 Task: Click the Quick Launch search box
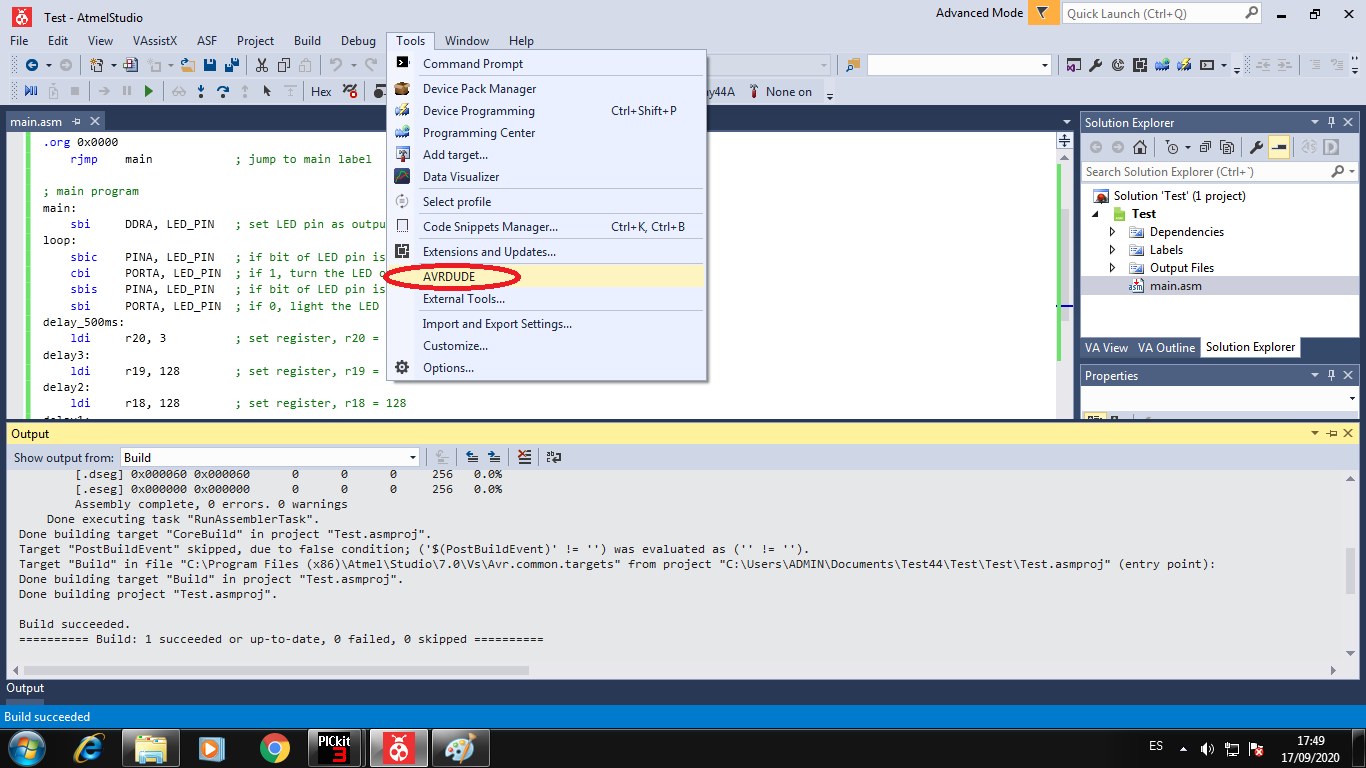(1161, 14)
